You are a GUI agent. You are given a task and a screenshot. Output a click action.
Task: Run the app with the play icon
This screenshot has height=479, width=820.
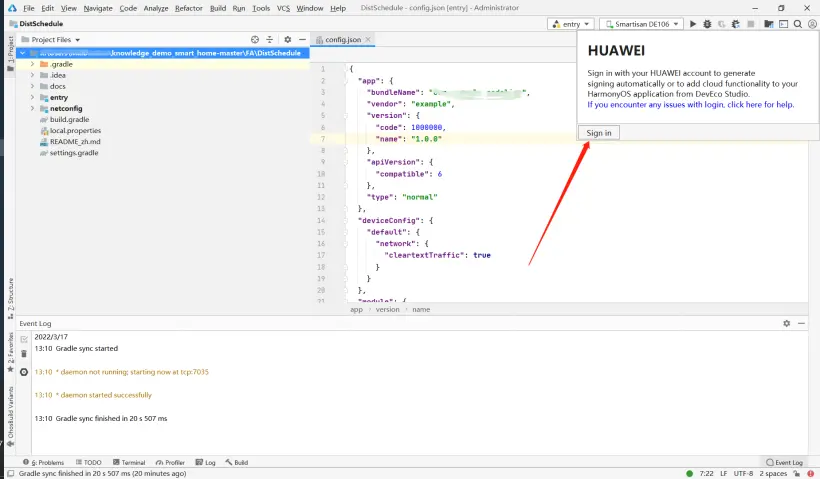coord(693,24)
